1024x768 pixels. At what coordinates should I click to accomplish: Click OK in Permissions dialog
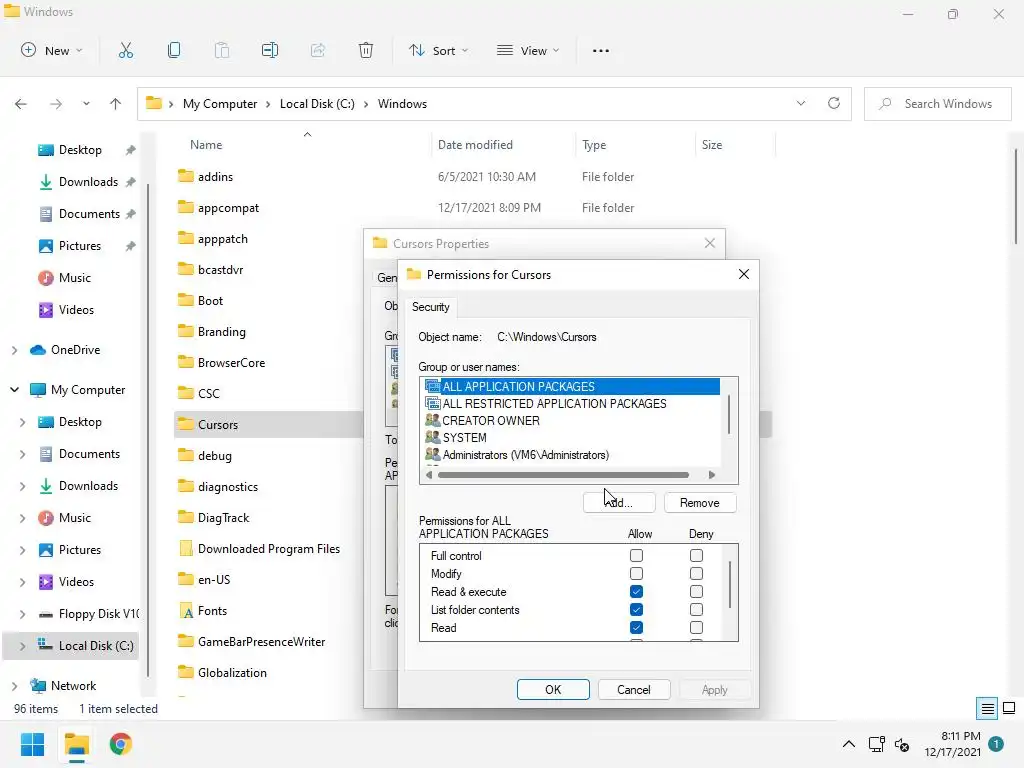(x=553, y=690)
